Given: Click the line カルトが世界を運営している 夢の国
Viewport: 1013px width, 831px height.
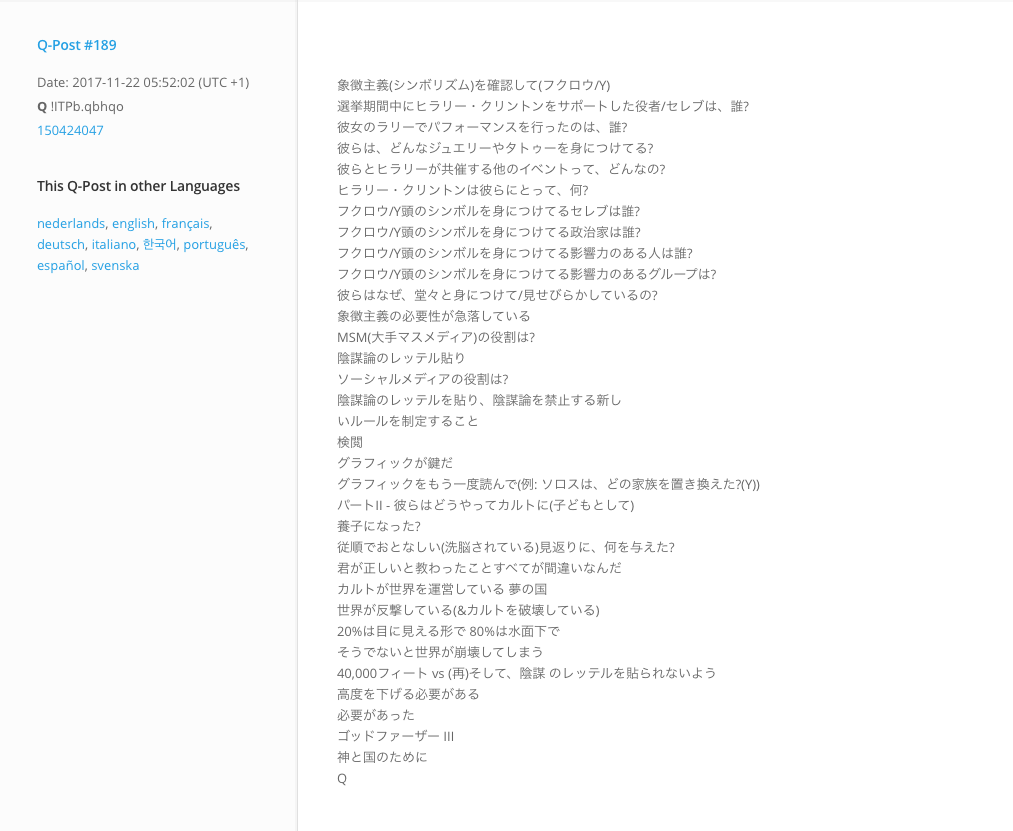Looking at the screenshot, I should tap(442, 589).
